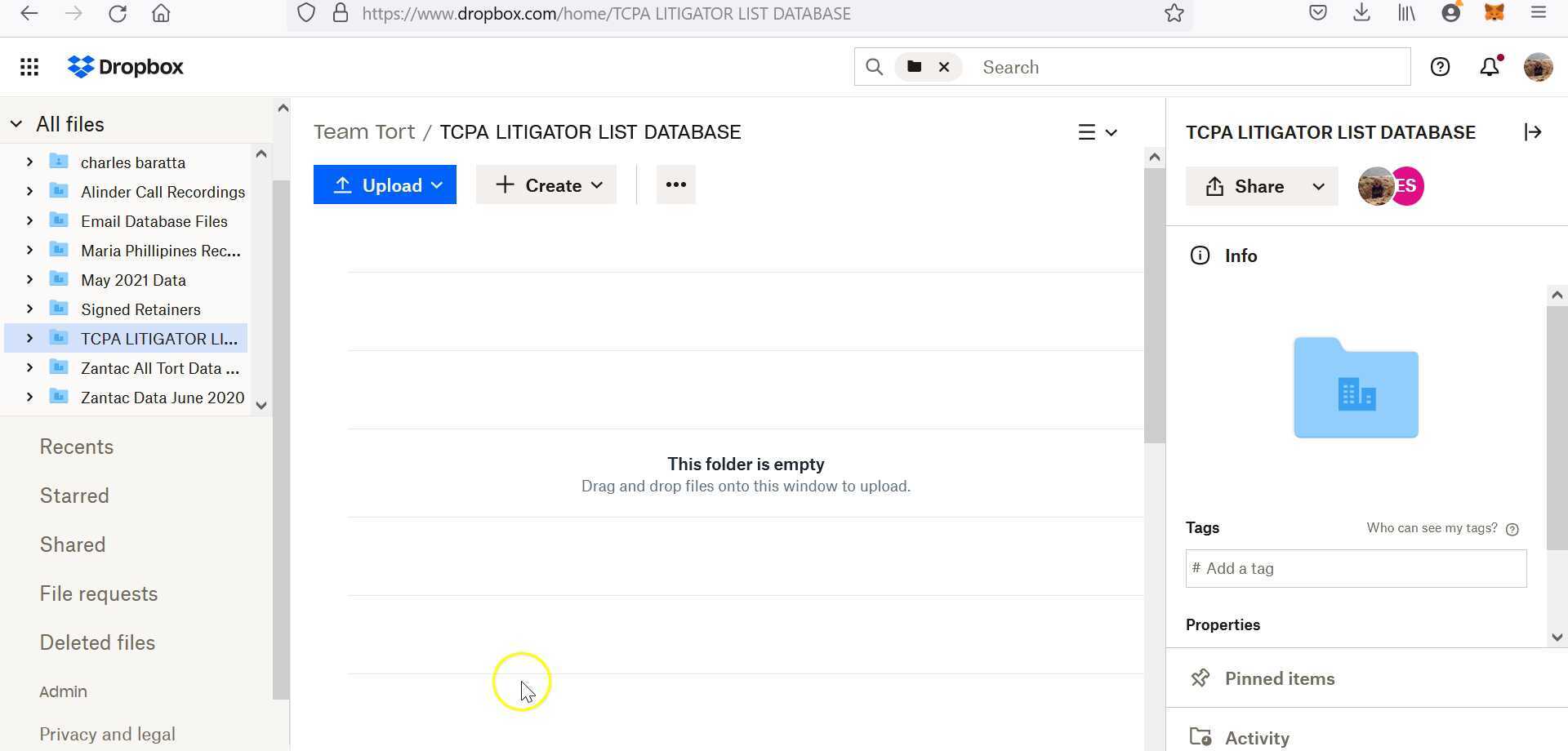Click the ES collaborator badge
Viewport: 1568px width, 751px height.
1405,185
